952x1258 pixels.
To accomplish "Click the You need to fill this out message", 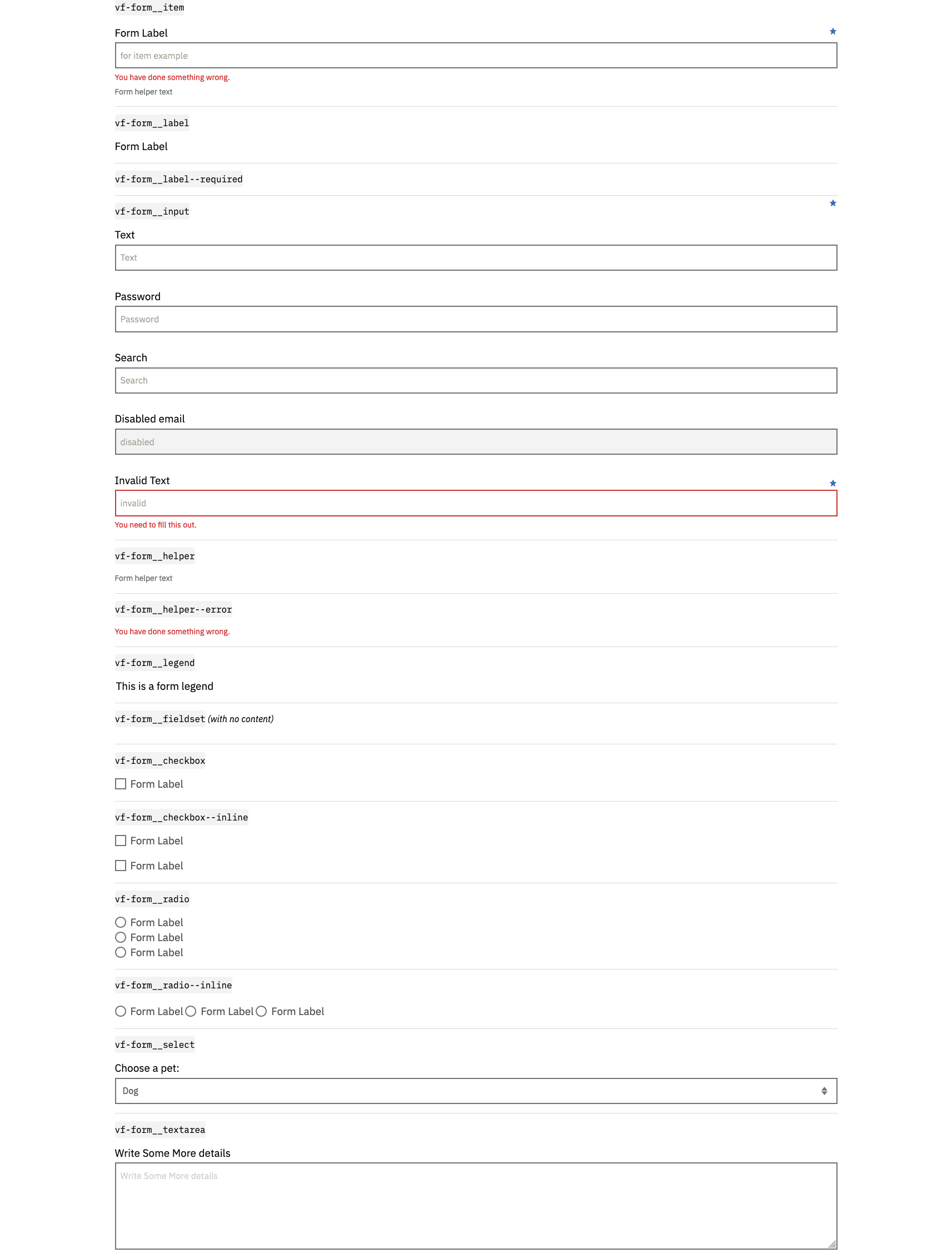I will [x=154, y=524].
